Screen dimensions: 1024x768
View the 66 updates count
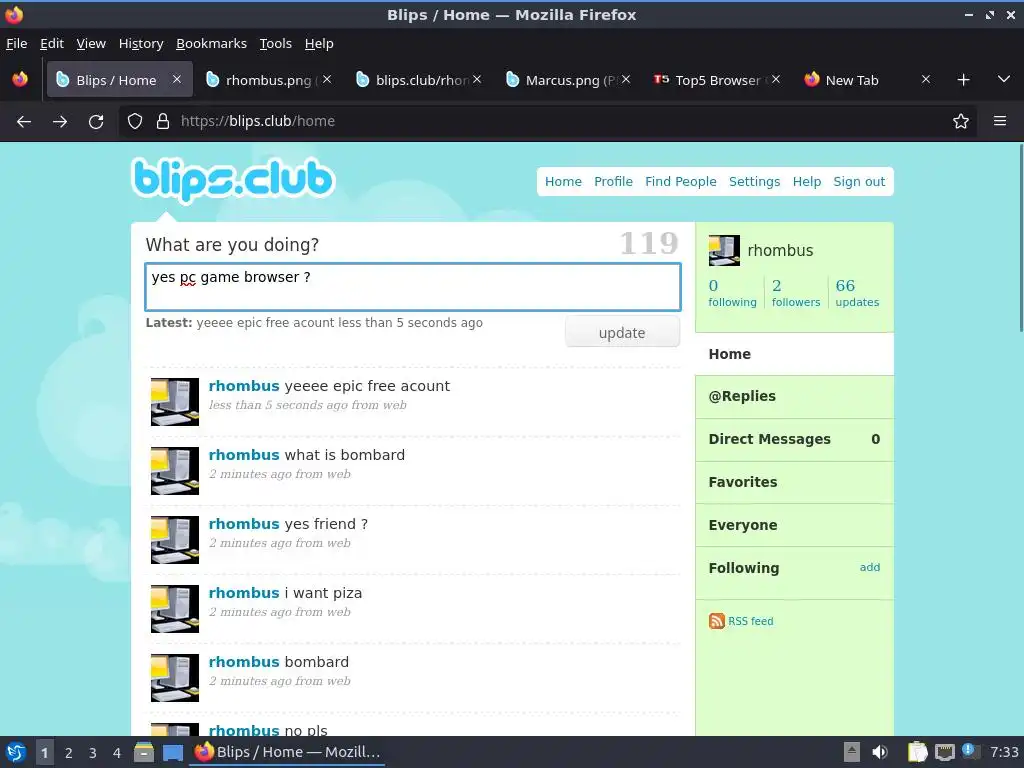coord(857,293)
